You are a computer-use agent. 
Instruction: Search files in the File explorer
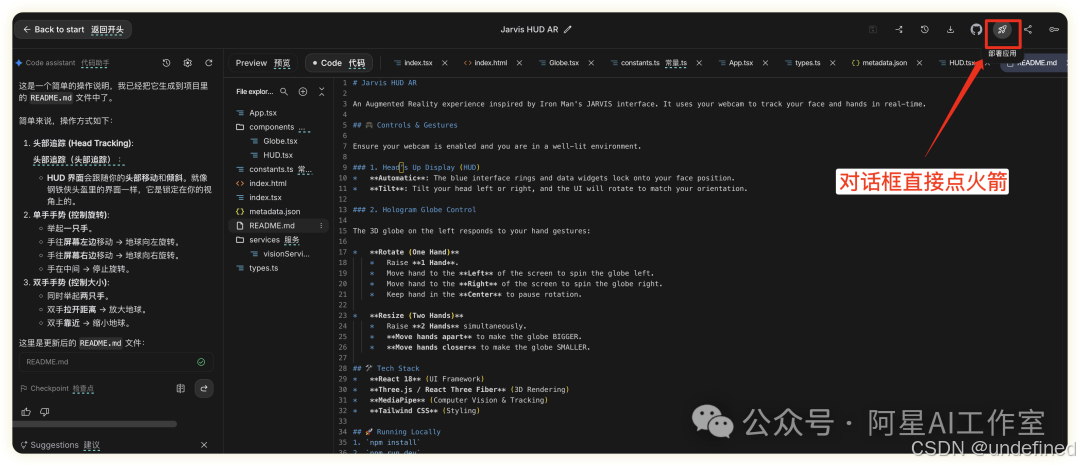pyautogui.click(x=283, y=92)
